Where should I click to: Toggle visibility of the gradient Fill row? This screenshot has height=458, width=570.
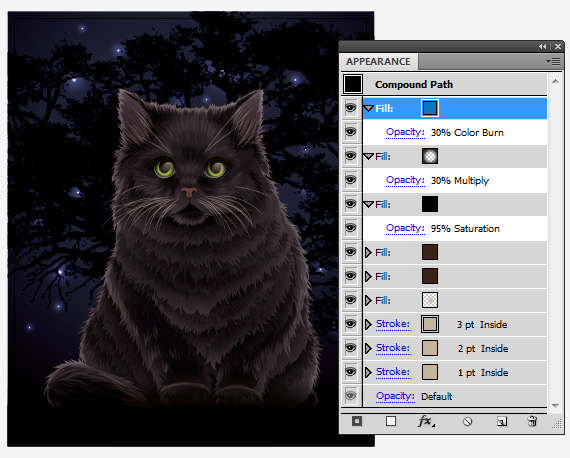351,156
